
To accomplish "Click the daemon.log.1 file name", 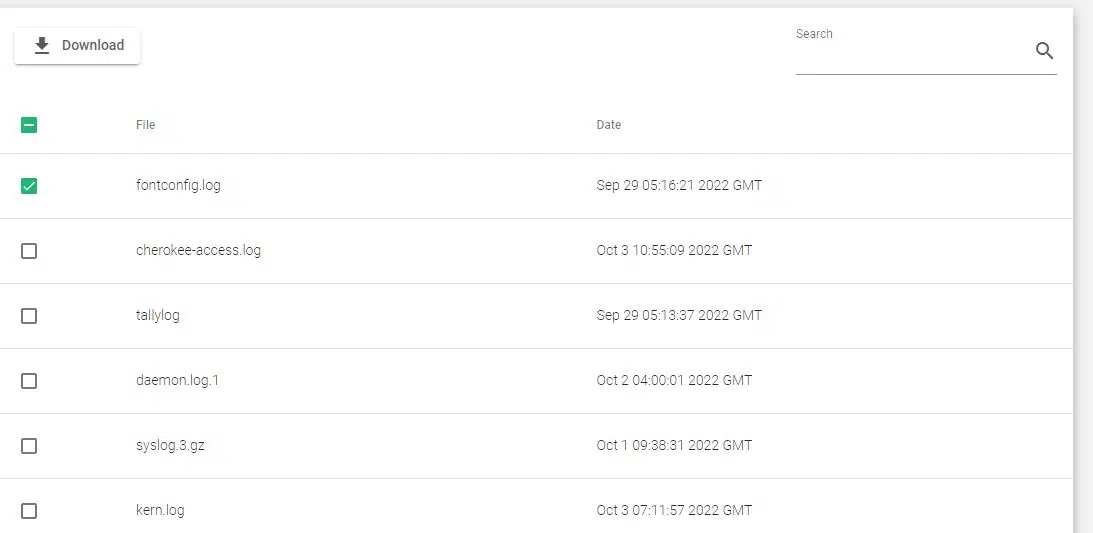I will (177, 381).
